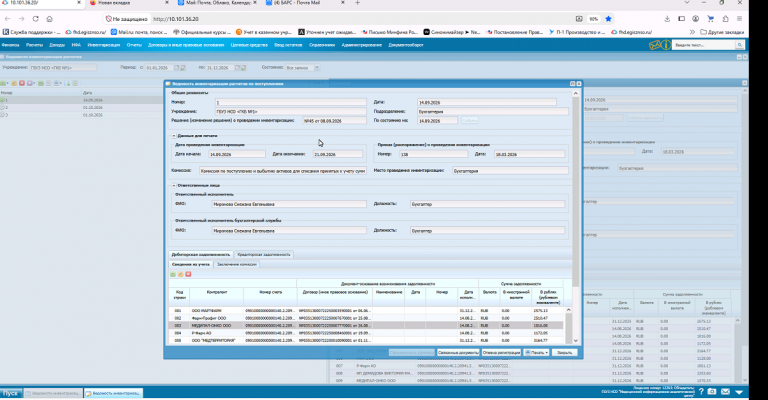
Task: Click the 'Связанные документы' button
Action: click(x=458, y=353)
